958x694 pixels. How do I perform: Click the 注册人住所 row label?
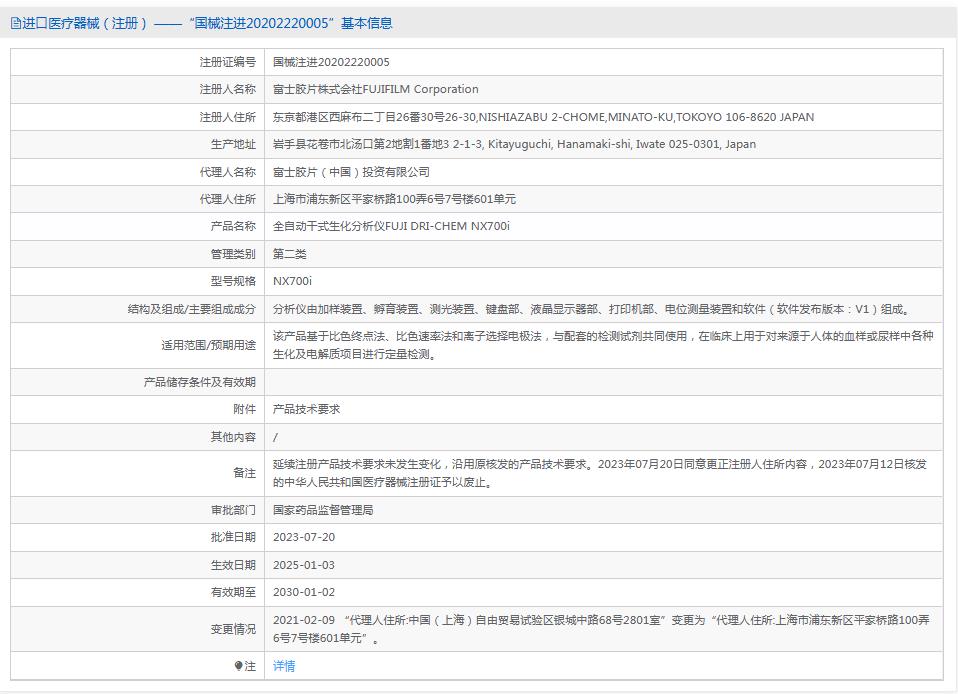pos(227,117)
